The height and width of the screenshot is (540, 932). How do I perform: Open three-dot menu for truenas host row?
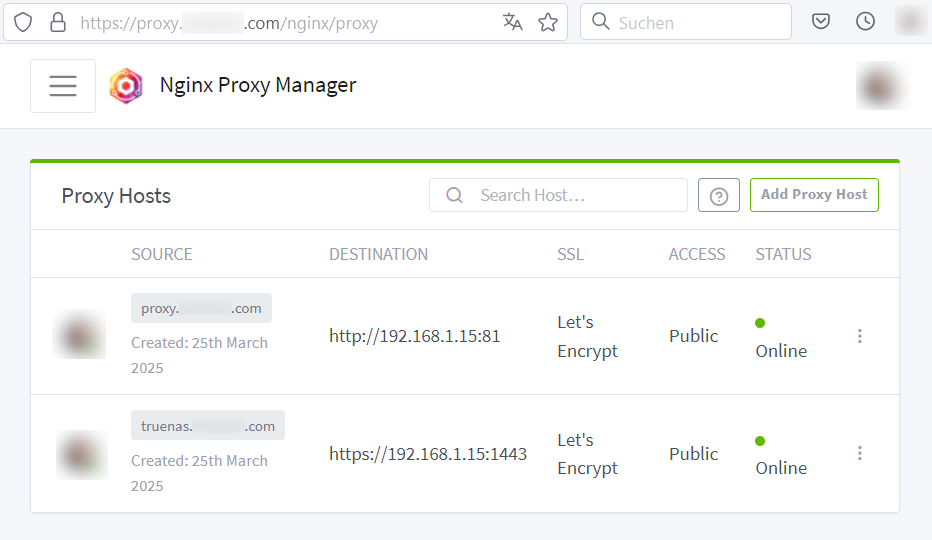(859, 454)
